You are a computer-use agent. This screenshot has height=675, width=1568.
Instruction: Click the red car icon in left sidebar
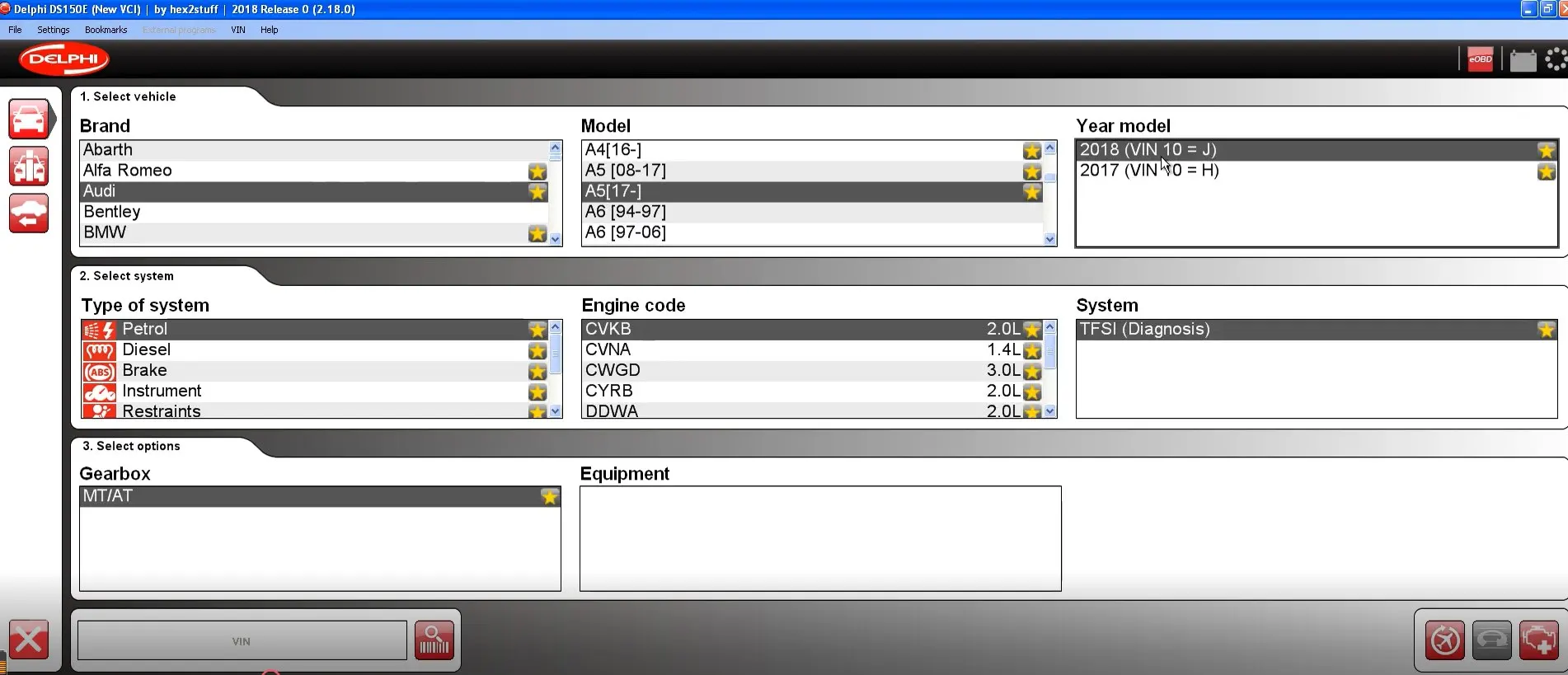[29, 119]
